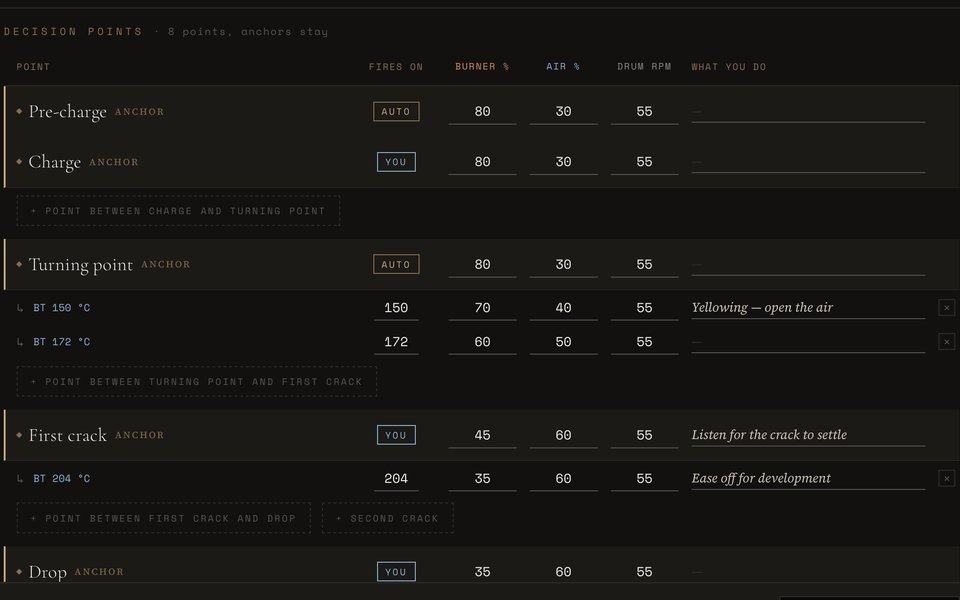Toggle Charge fires-on YOU badge
Screen dimensions: 960x600
396,162
